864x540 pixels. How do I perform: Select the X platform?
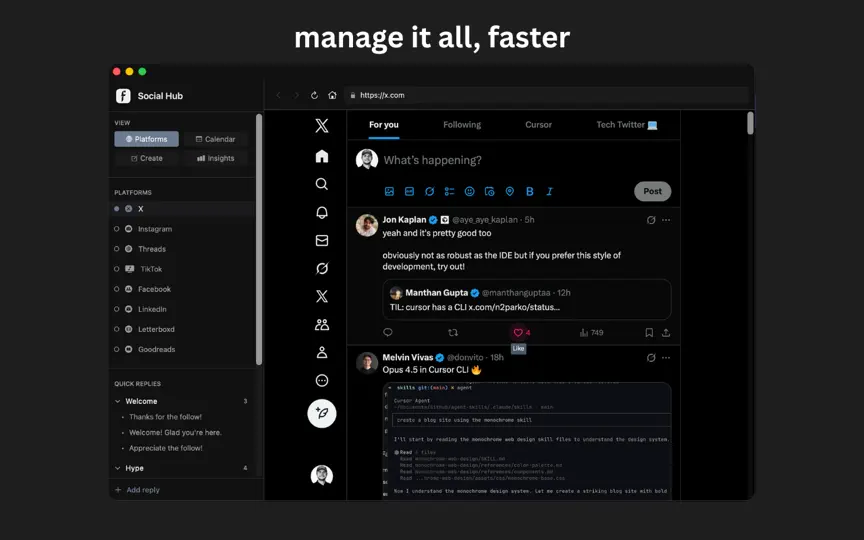pyautogui.click(x=182, y=209)
